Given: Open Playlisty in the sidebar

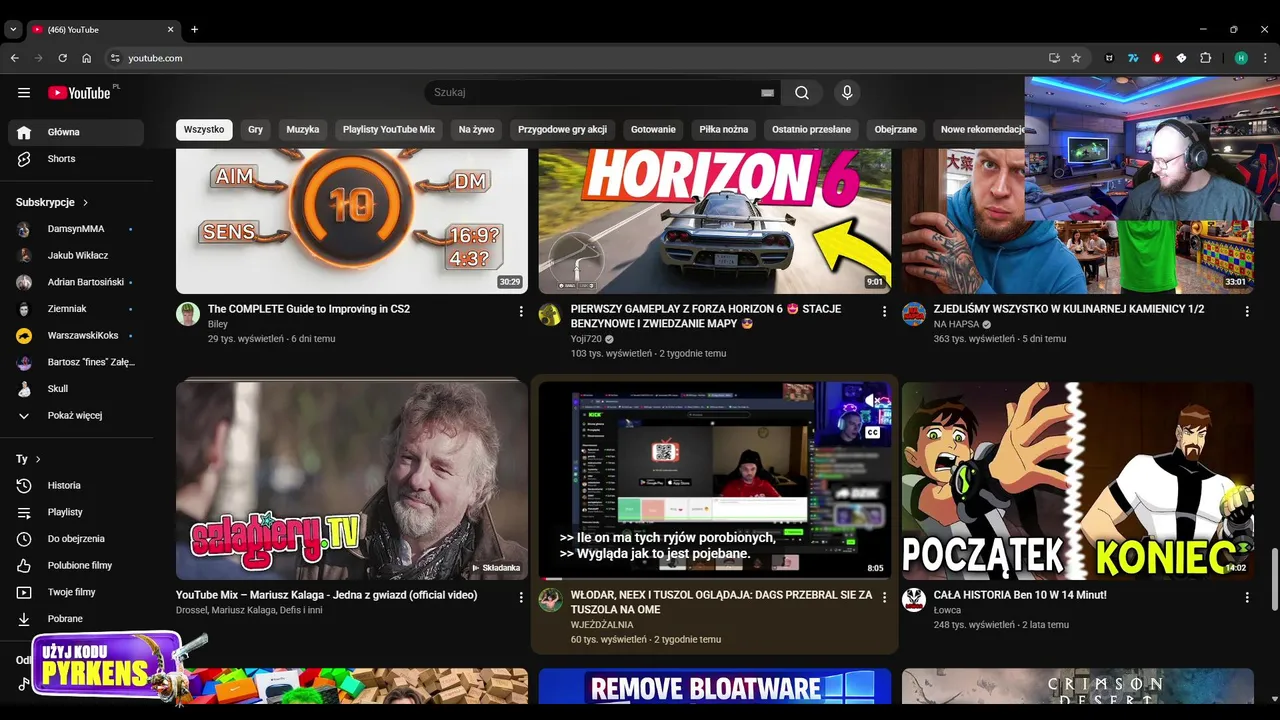Looking at the screenshot, I should [76, 512].
